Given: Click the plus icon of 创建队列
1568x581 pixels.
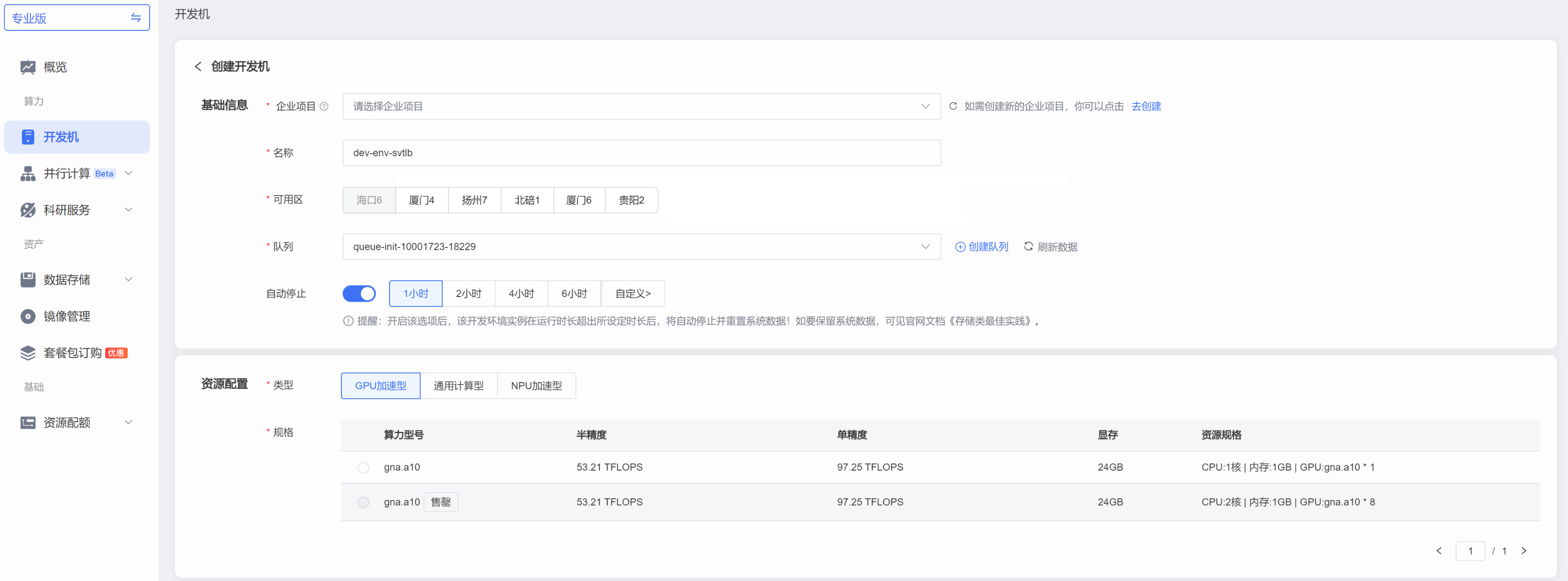Looking at the screenshot, I should coord(960,247).
